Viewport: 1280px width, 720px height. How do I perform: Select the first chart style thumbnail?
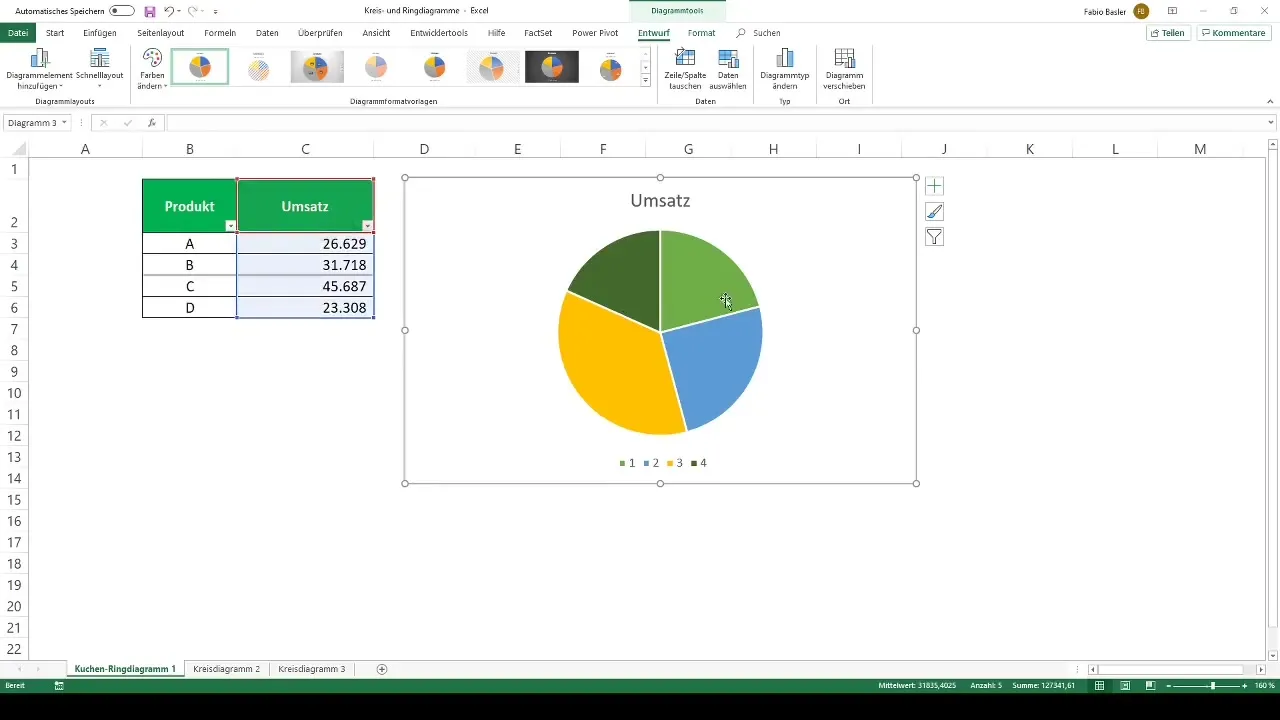(x=200, y=67)
